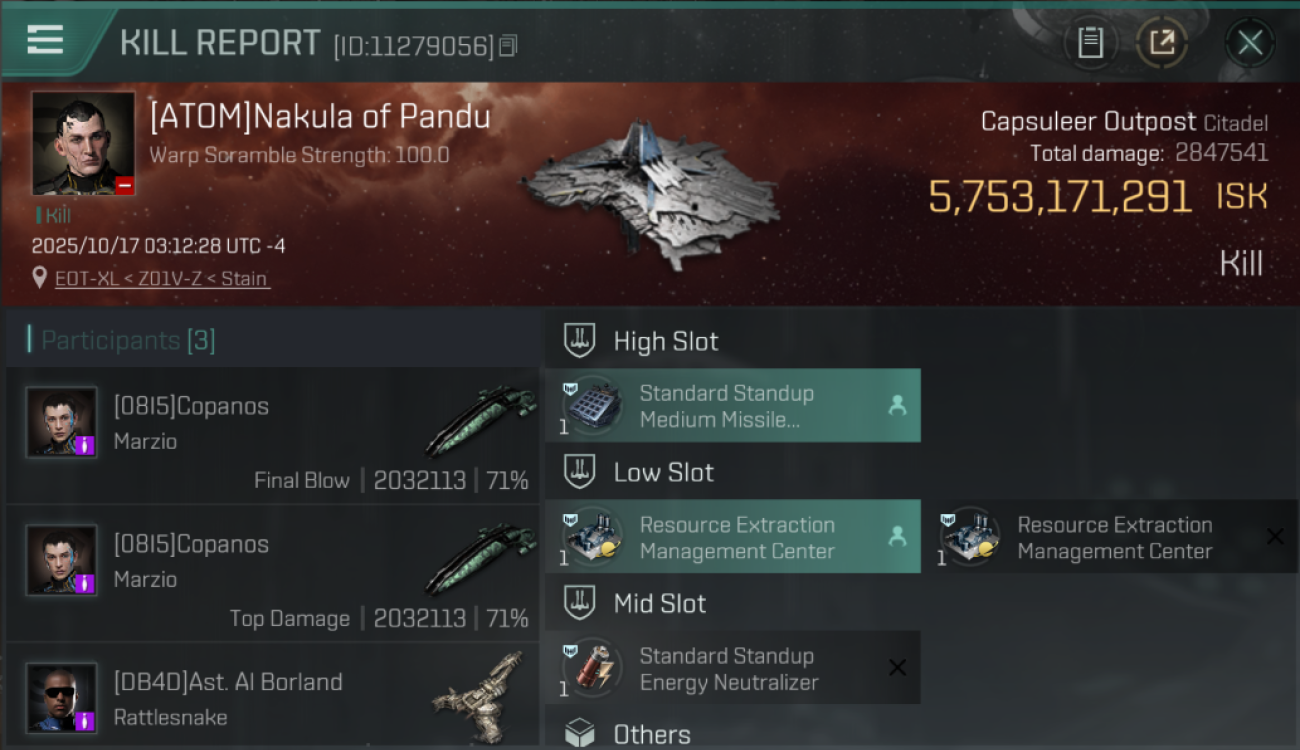
Task: Click the clipboard report icon
Action: [1090, 43]
